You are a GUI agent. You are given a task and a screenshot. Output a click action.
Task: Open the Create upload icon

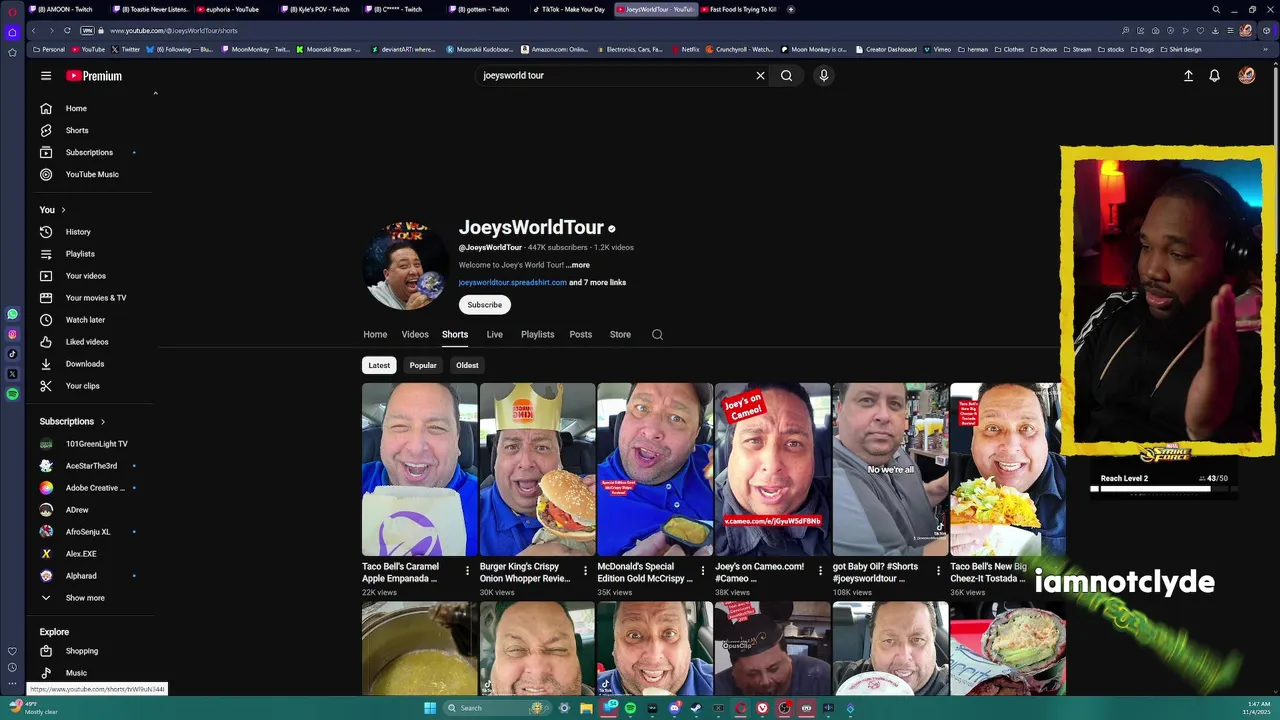tap(1188, 76)
